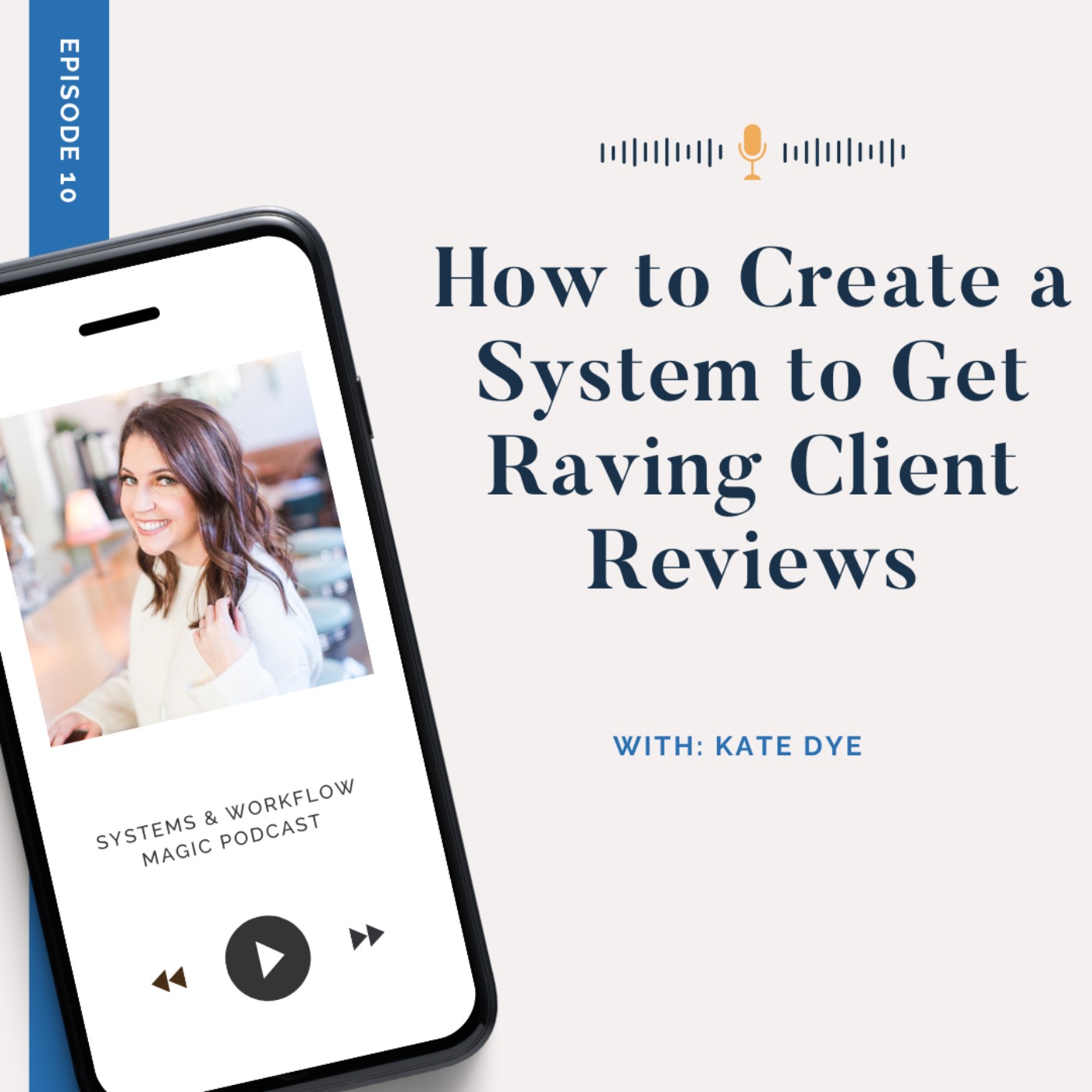Screen dimensions: 1092x1092
Task: Click the waveform right of microphone
Action: tap(844, 152)
